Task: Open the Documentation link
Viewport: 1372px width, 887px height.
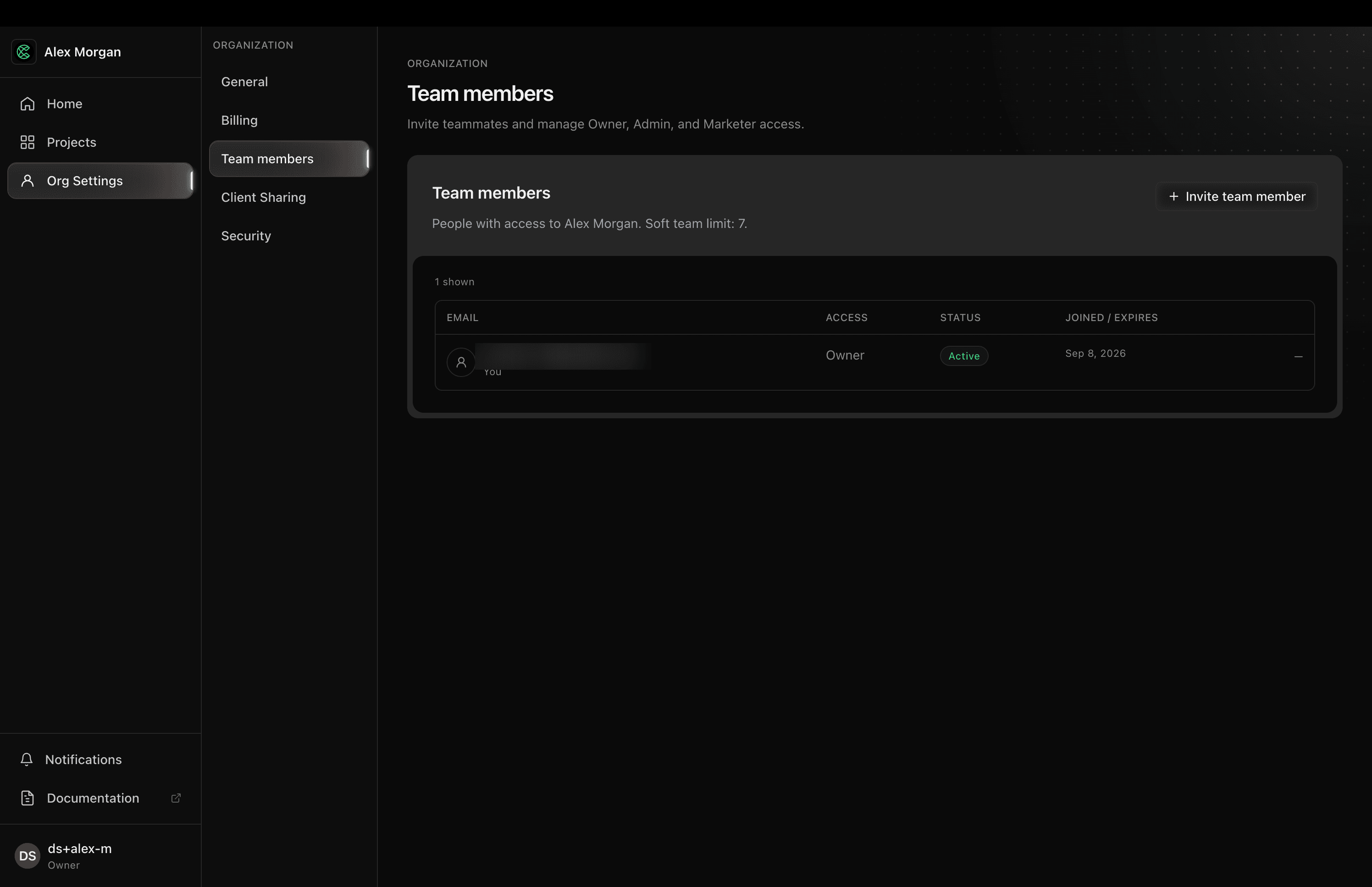Action: coord(100,798)
